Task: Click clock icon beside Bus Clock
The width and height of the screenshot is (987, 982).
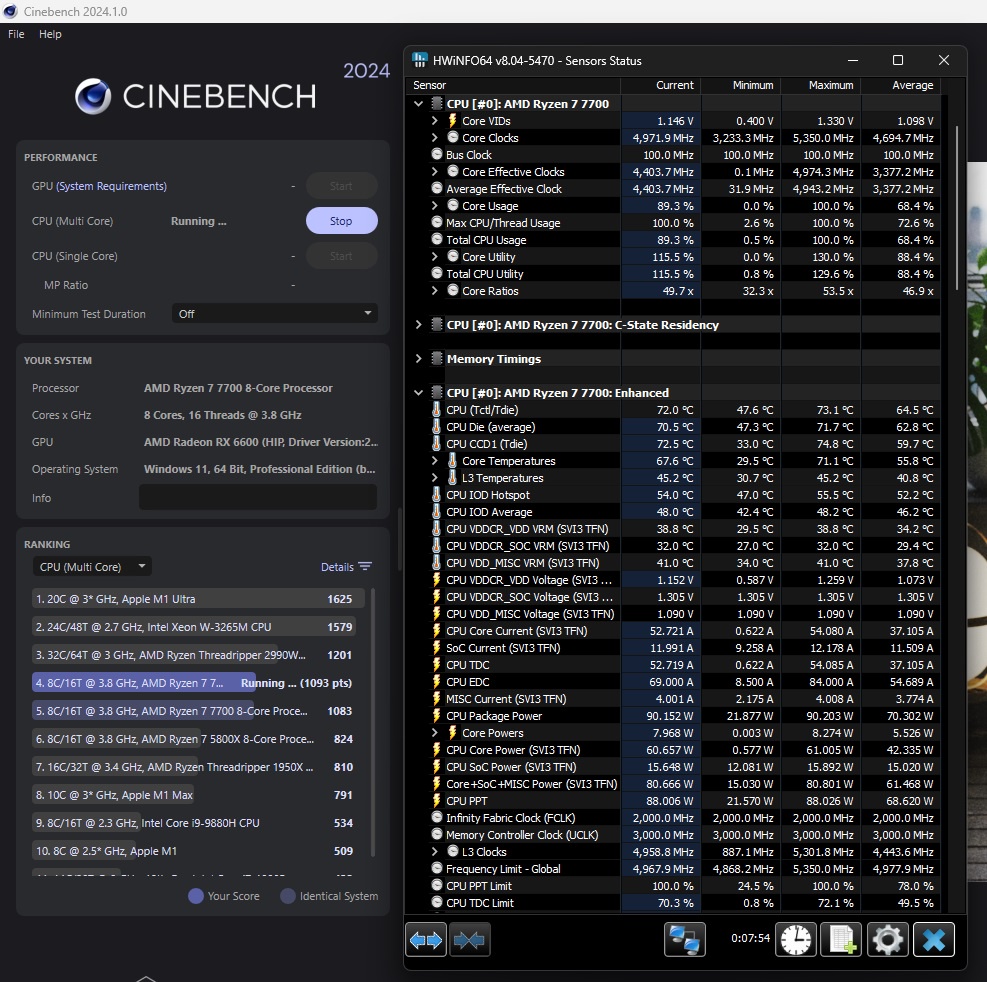Action: coord(437,154)
